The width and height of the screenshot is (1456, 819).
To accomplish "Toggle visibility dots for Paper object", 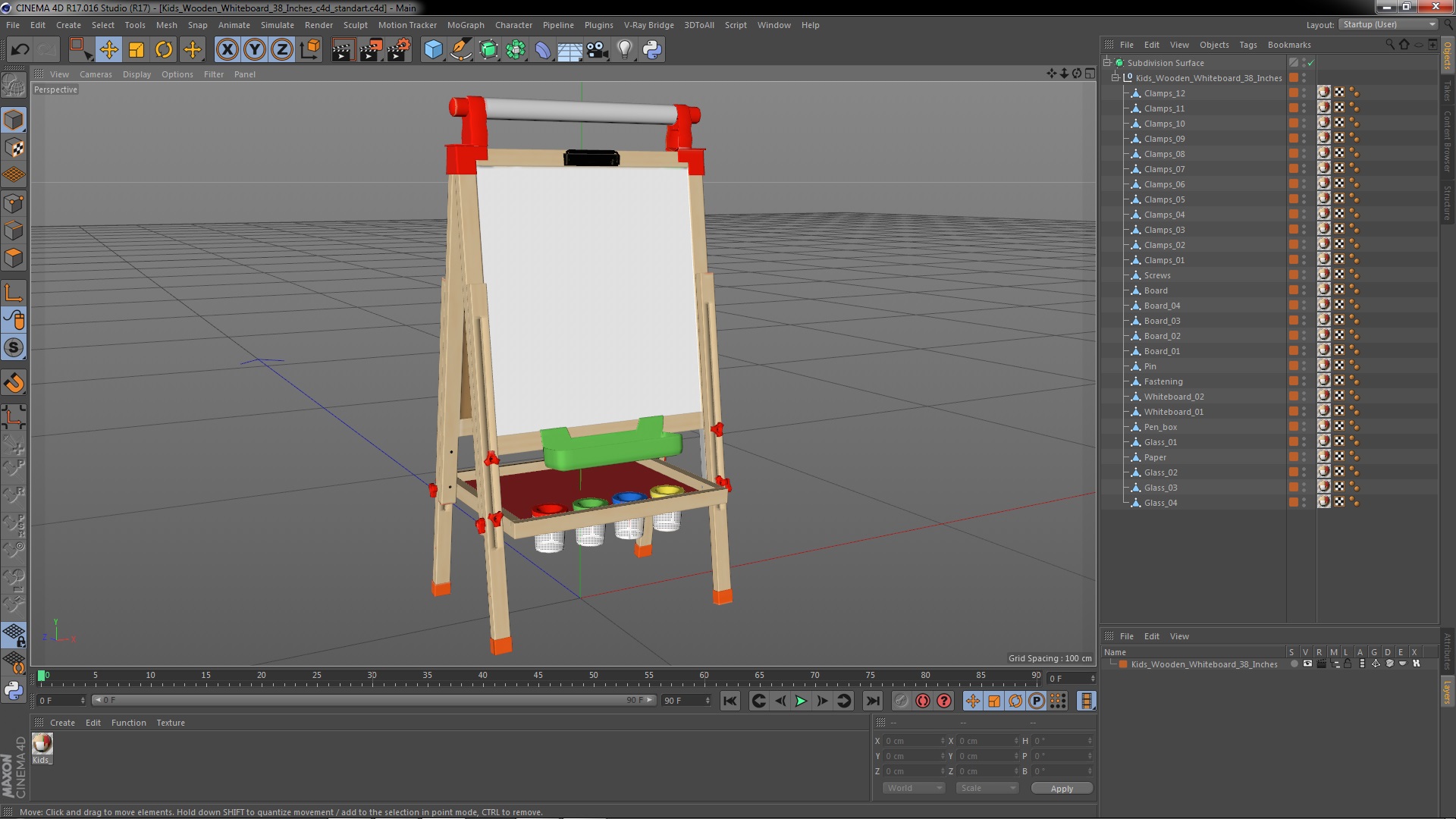I will pos(1304,457).
